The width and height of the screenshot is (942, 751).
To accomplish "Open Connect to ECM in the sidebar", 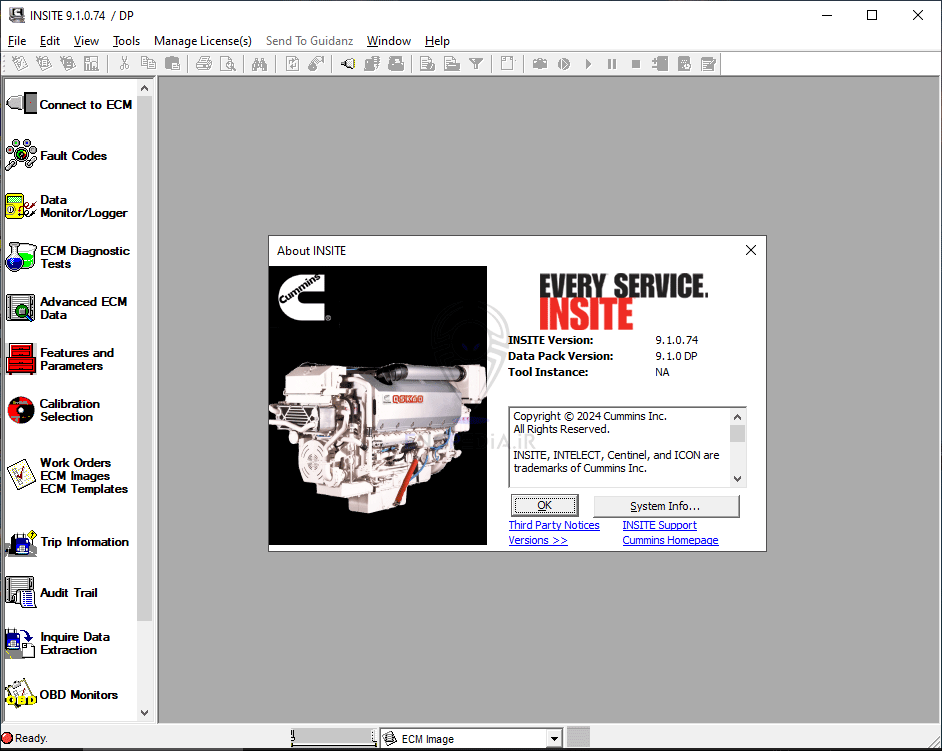I will [70, 105].
